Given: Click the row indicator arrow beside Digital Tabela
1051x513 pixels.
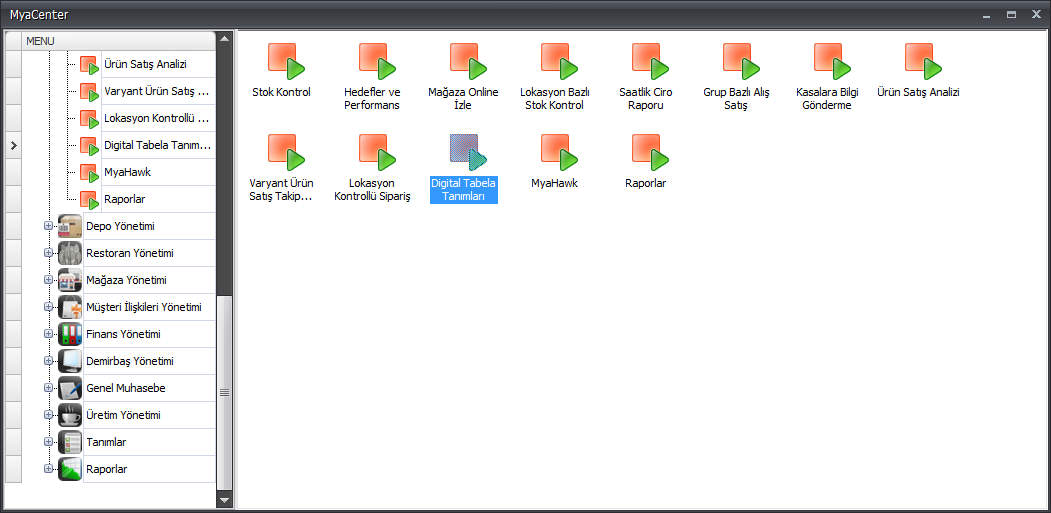Looking at the screenshot, I should [13, 145].
